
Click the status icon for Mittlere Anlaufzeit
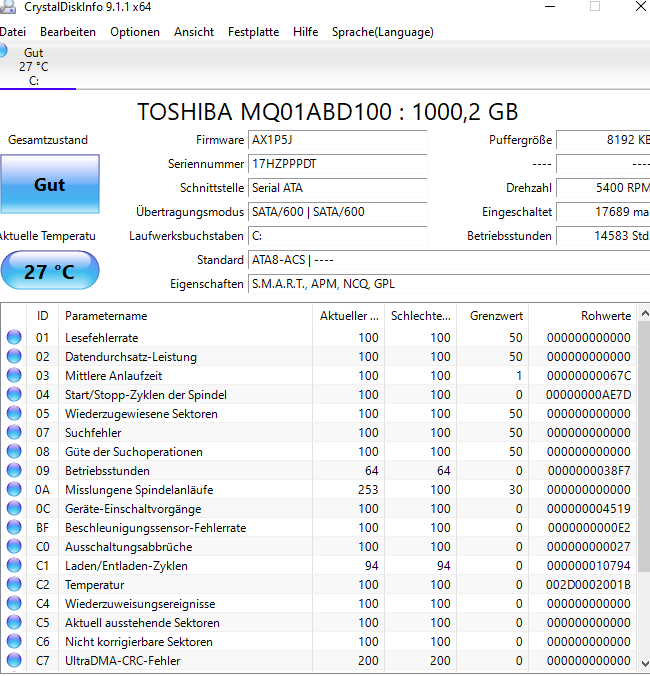[14, 375]
